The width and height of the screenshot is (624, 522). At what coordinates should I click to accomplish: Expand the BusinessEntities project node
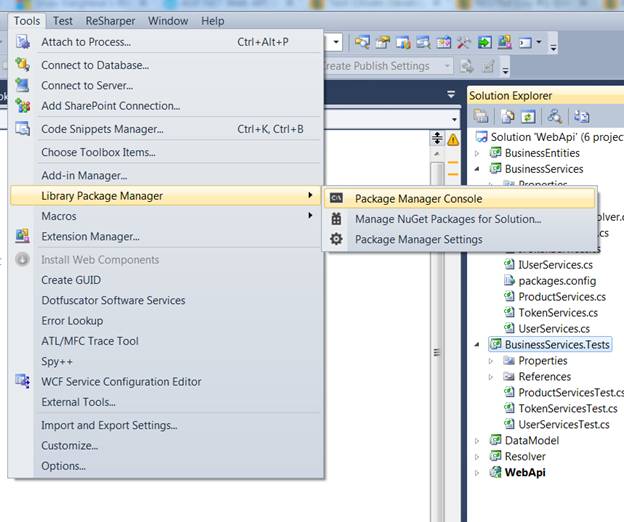tap(477, 153)
